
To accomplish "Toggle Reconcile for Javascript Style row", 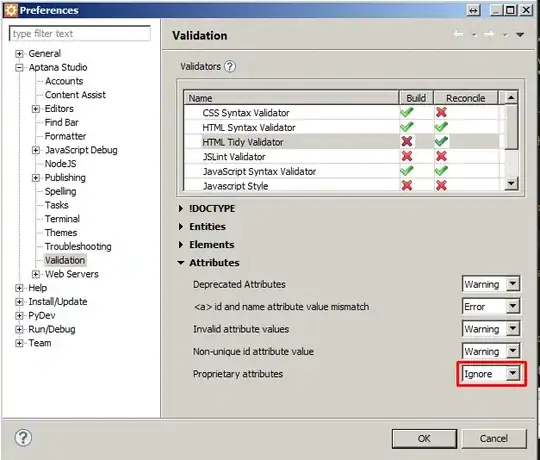I will click(x=441, y=185).
